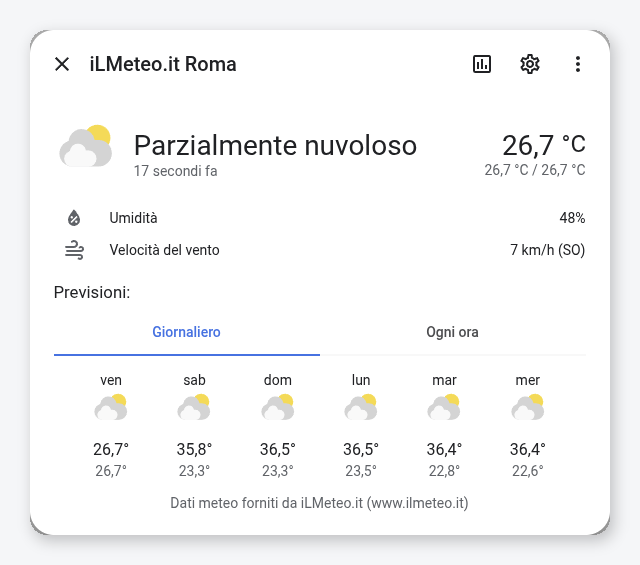Click the Umidità 48% value
This screenshot has height=565, width=640.
(x=572, y=218)
